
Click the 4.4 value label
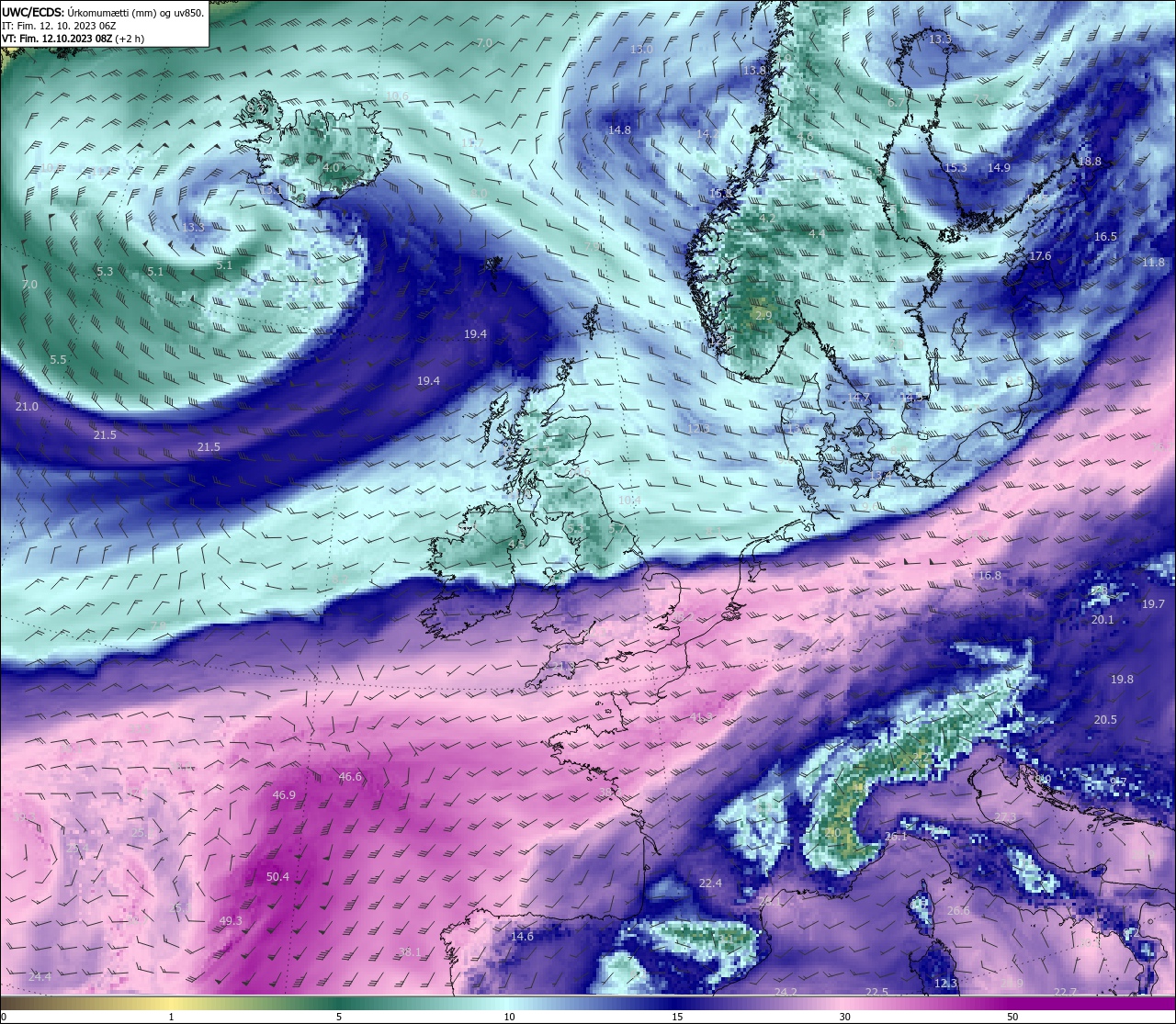(x=816, y=234)
